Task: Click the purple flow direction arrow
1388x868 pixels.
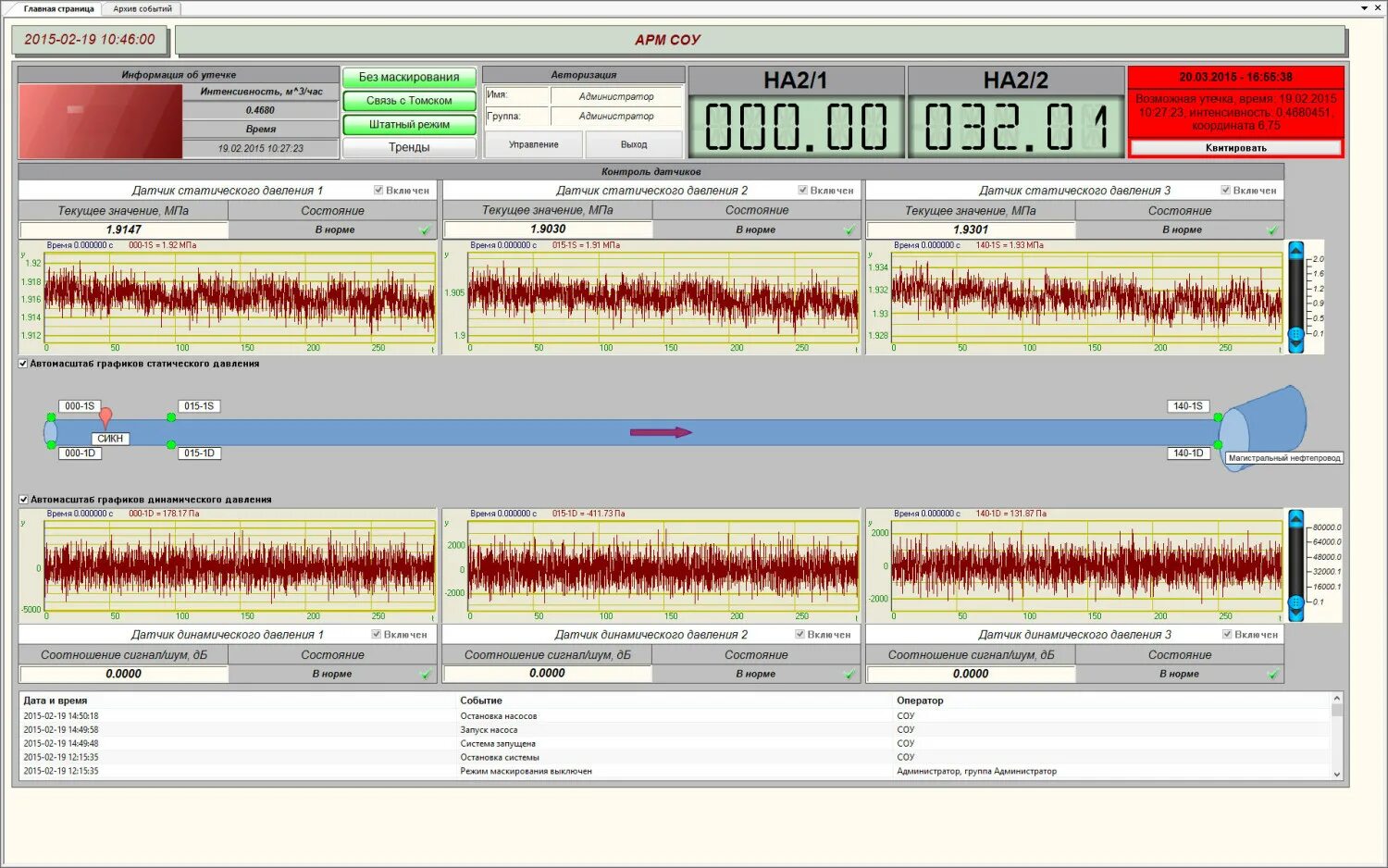Action: coord(661,432)
